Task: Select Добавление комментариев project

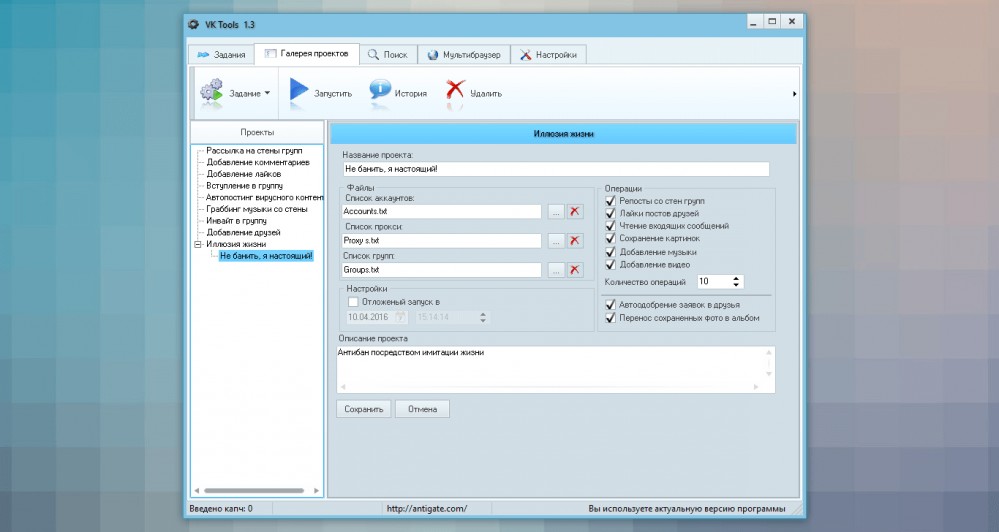Action: (x=258, y=162)
